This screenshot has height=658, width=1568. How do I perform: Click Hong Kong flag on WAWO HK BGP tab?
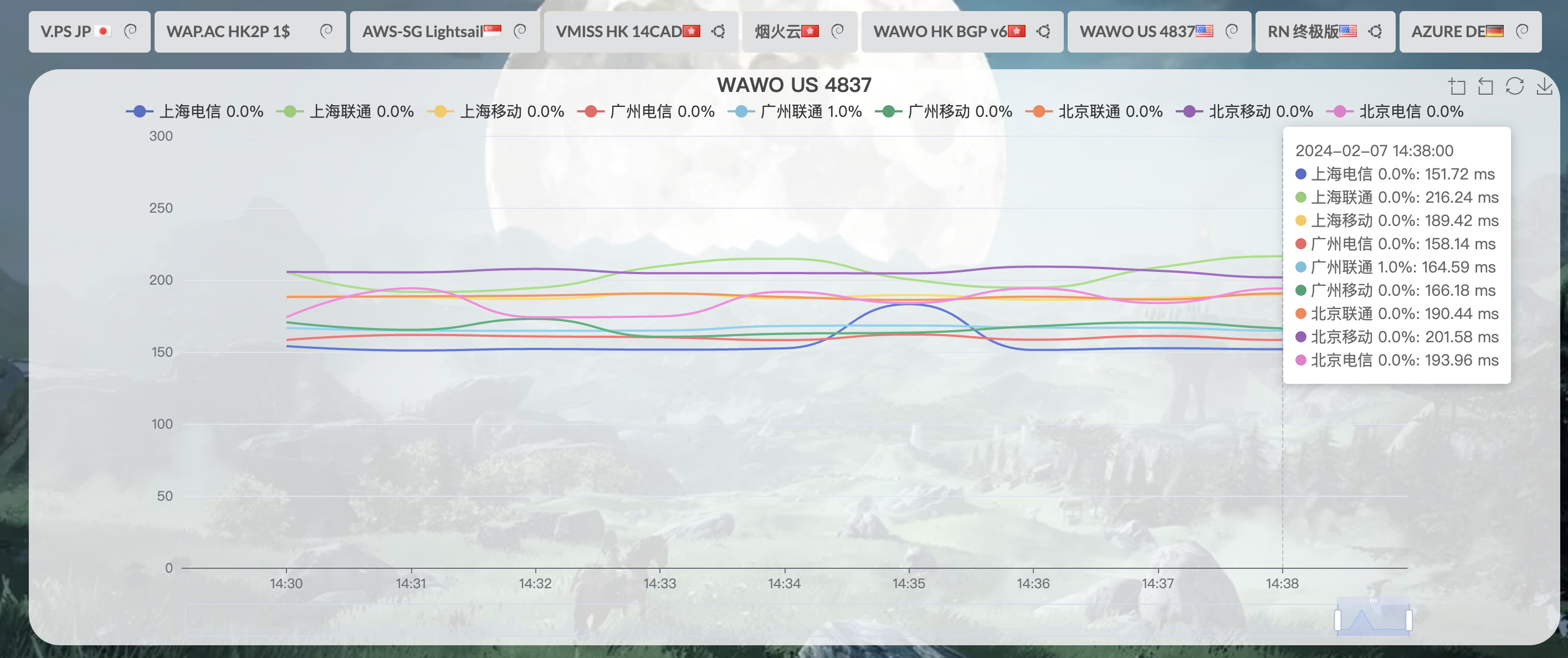pyautogui.click(x=1017, y=31)
